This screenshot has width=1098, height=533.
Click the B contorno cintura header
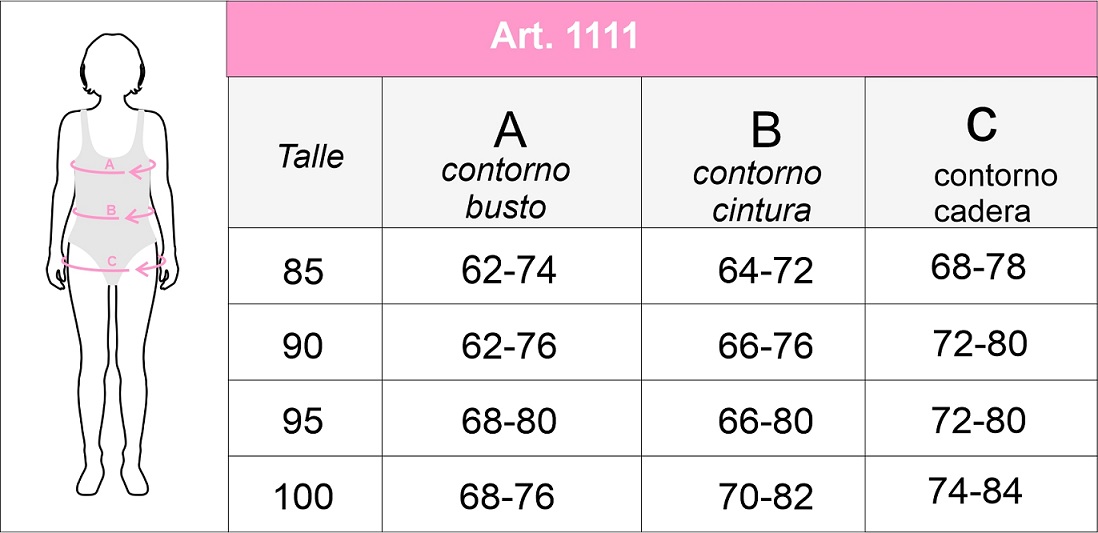[753, 152]
